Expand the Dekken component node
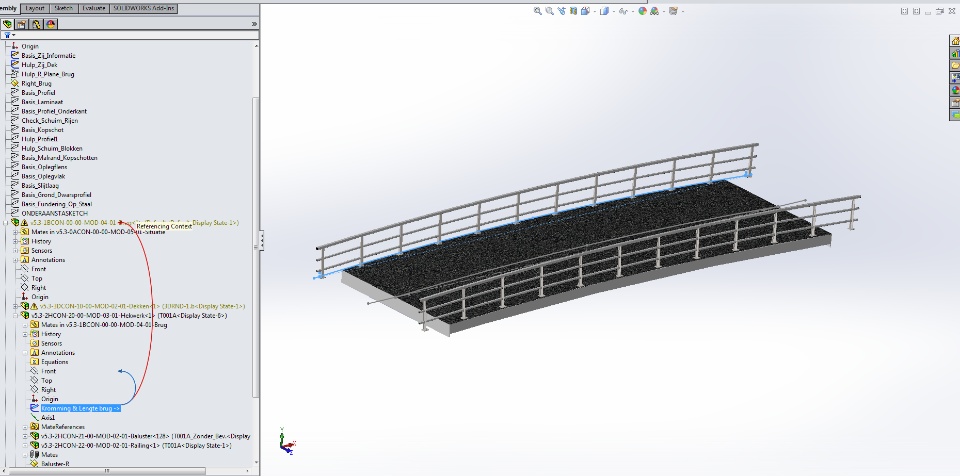 [x=15, y=306]
